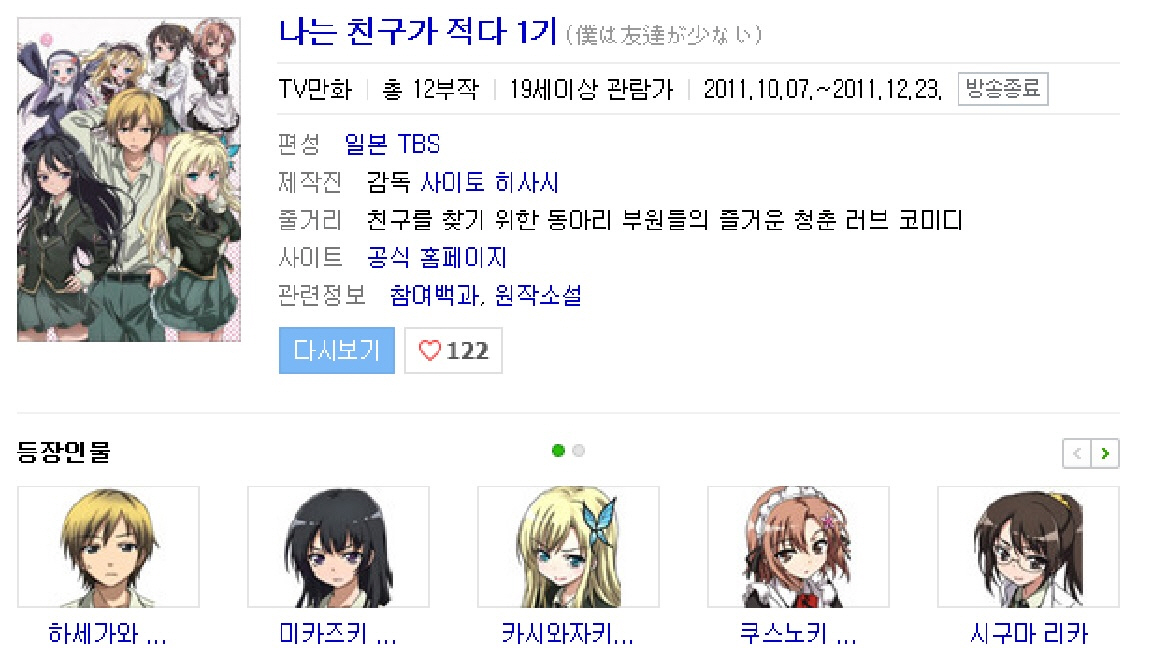Open the 하세가와 character thumbnail

coord(109,547)
